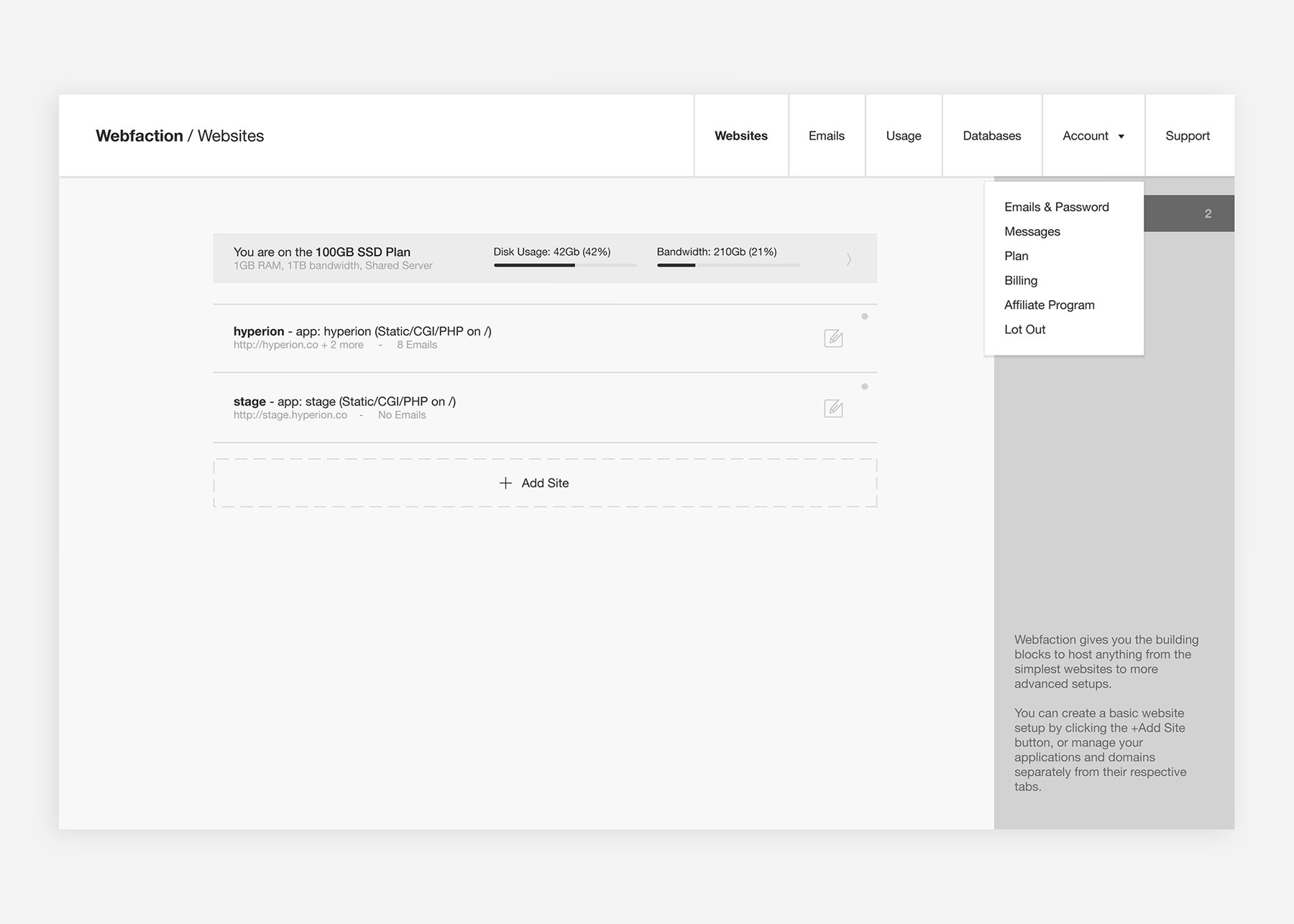Screen dimensions: 1294x924
Task: Click the 100GB SSD Plan text
Action: coord(363,252)
